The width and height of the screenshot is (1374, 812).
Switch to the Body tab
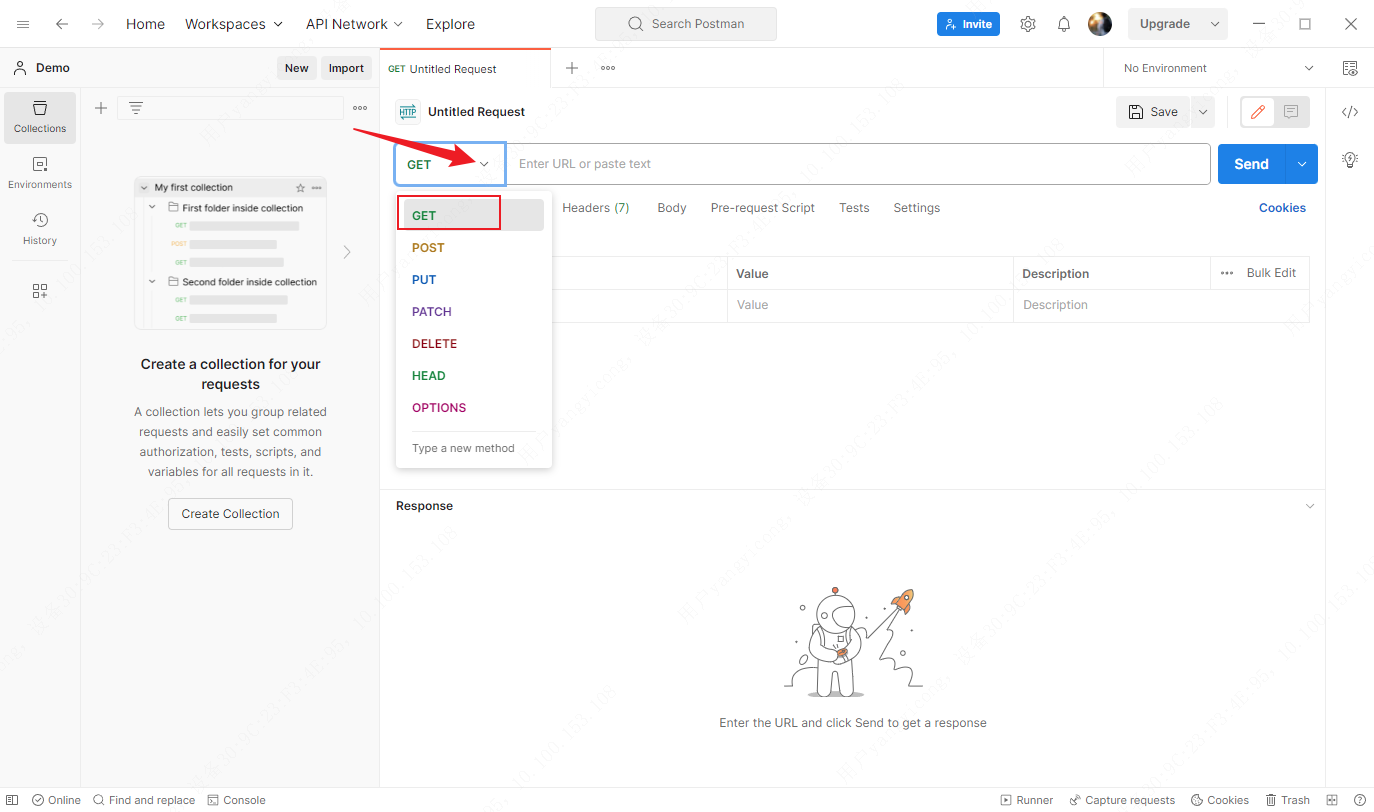click(x=672, y=208)
